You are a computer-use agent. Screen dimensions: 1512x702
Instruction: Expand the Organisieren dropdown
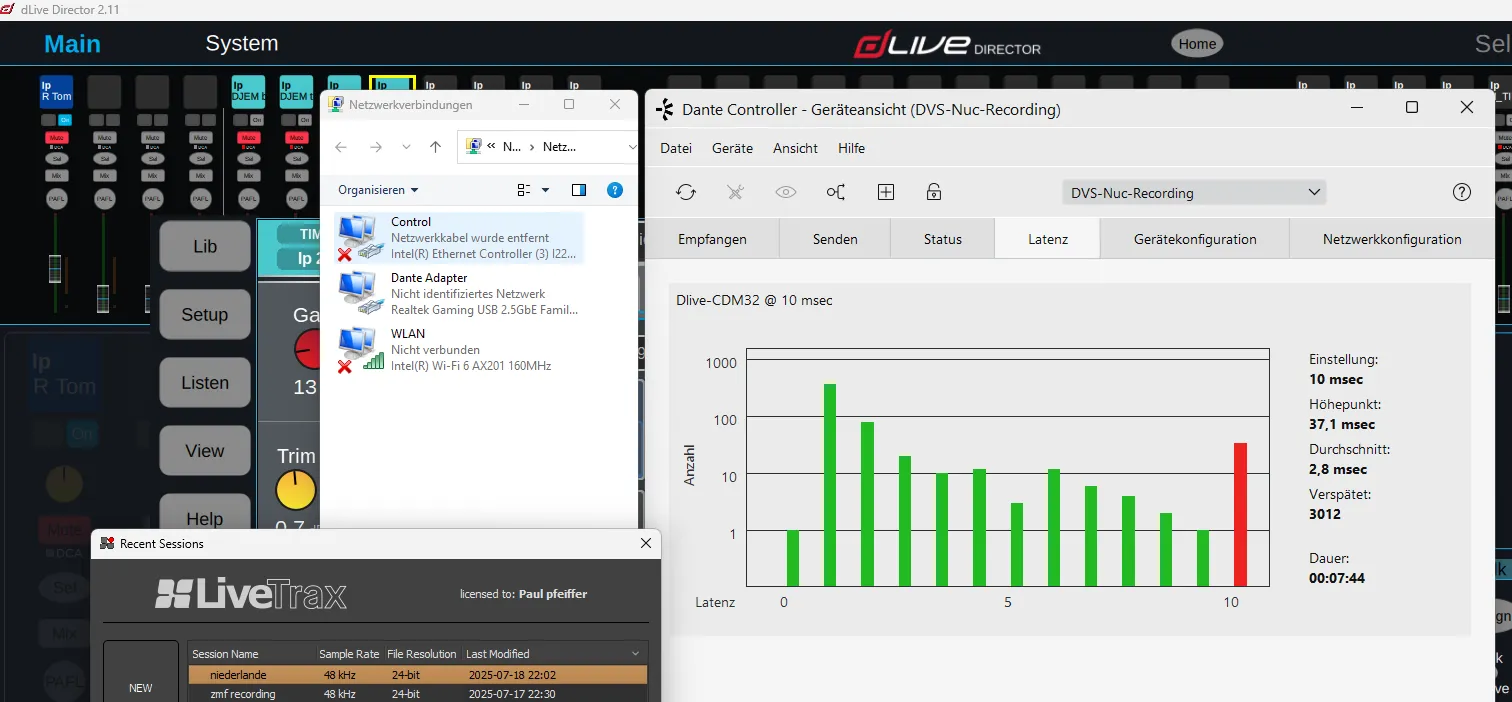(378, 190)
